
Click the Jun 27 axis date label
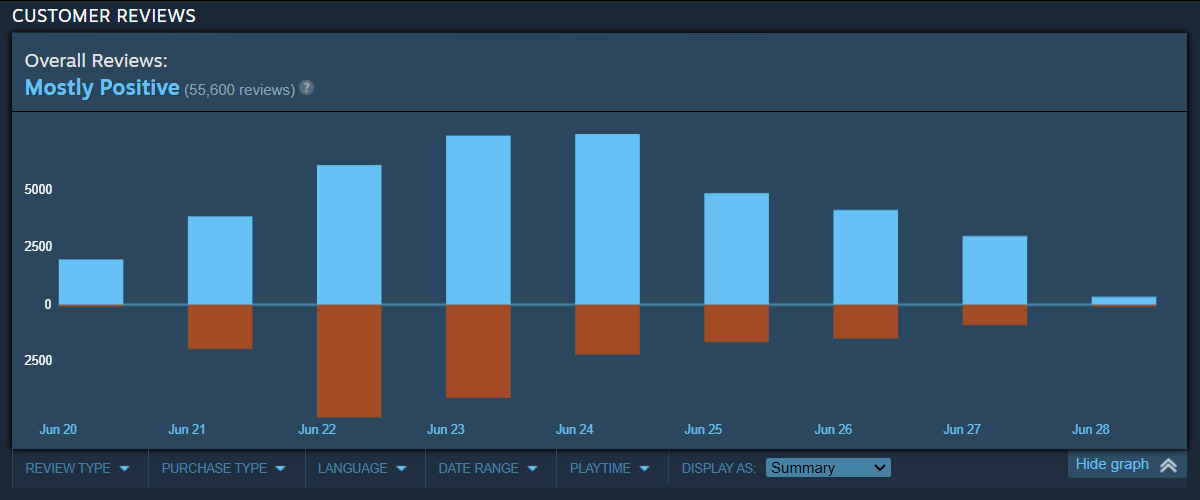tap(962, 430)
